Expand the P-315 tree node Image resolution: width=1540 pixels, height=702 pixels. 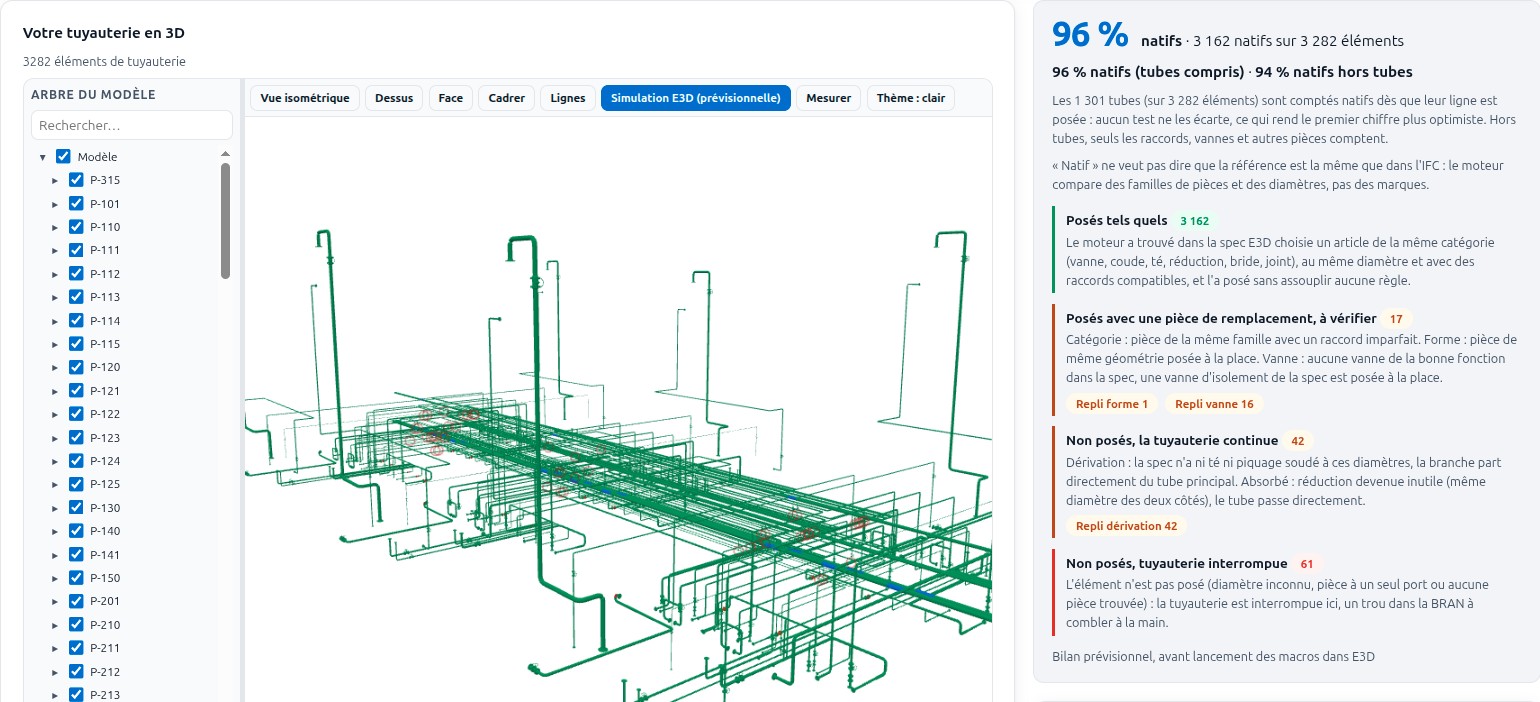pos(55,180)
